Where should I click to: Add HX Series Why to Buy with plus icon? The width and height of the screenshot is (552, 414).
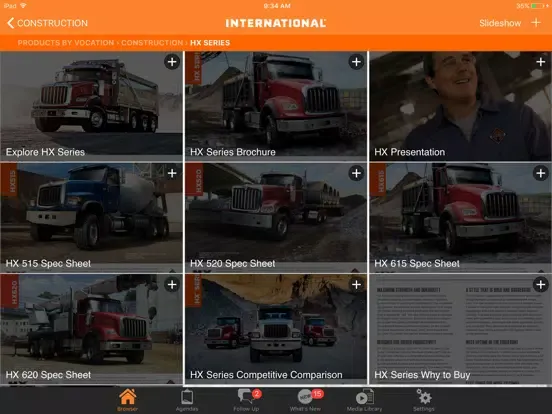[541, 284]
